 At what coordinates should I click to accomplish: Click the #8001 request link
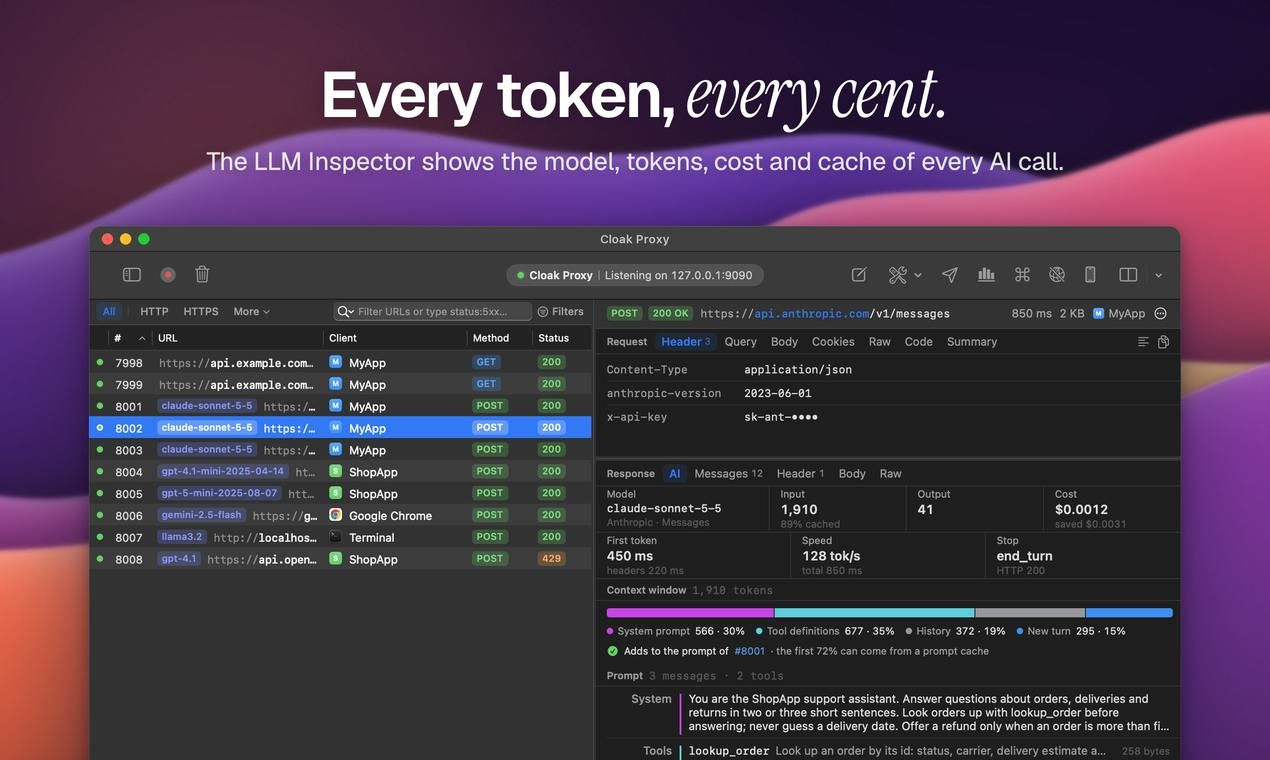point(749,651)
